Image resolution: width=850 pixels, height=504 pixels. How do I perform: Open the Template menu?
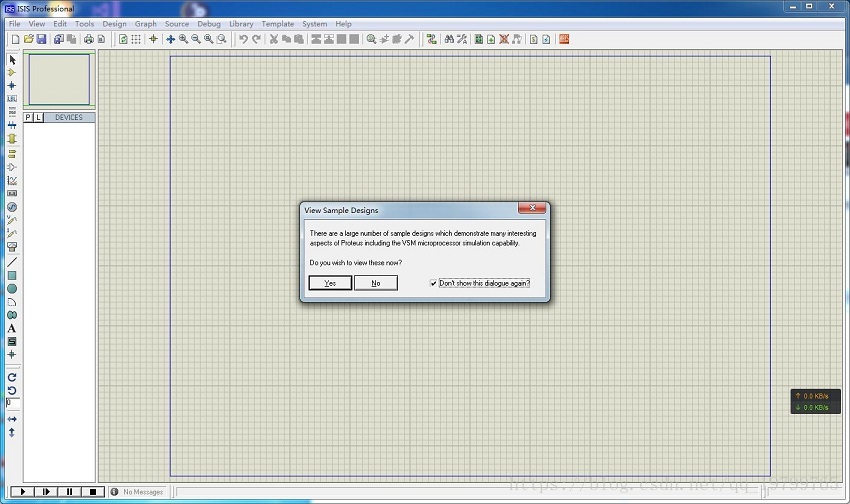tap(278, 24)
